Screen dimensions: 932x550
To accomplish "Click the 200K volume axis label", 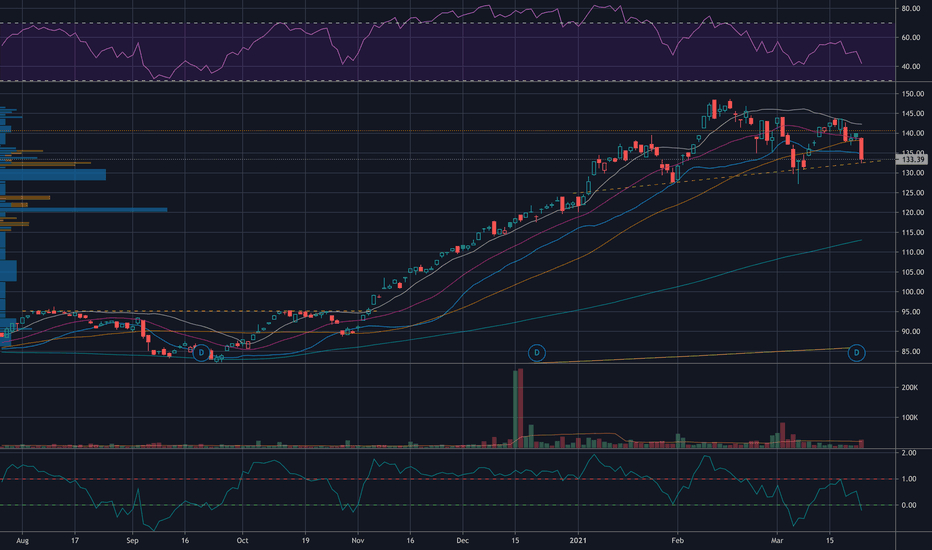I will pos(909,388).
